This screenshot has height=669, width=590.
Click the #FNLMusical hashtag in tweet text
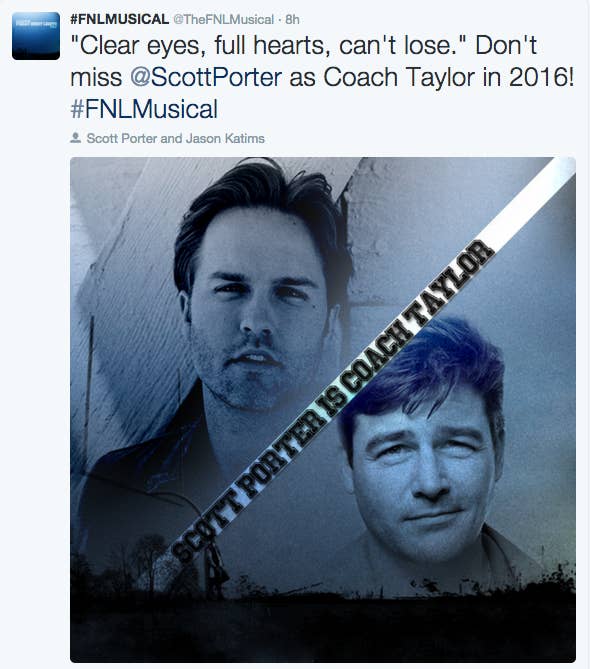click(144, 109)
